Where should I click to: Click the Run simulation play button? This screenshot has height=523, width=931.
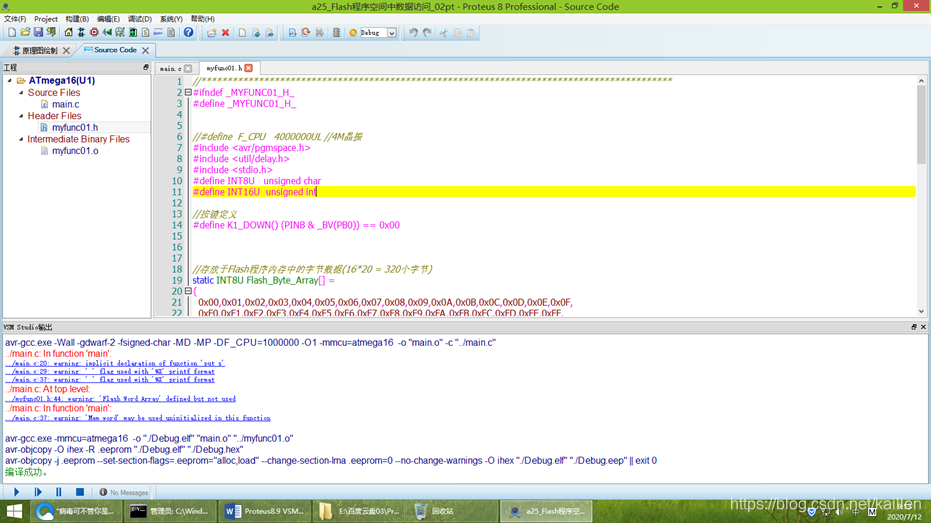coord(17,492)
